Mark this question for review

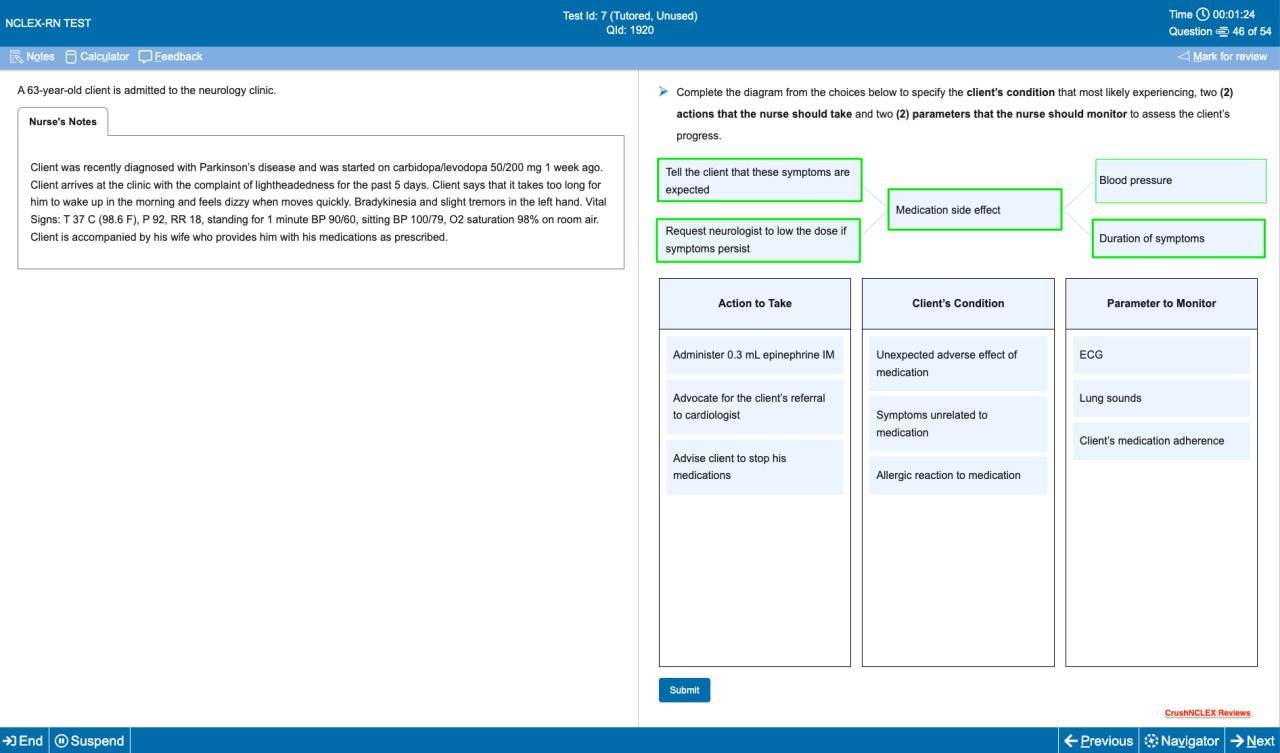(x=1222, y=57)
